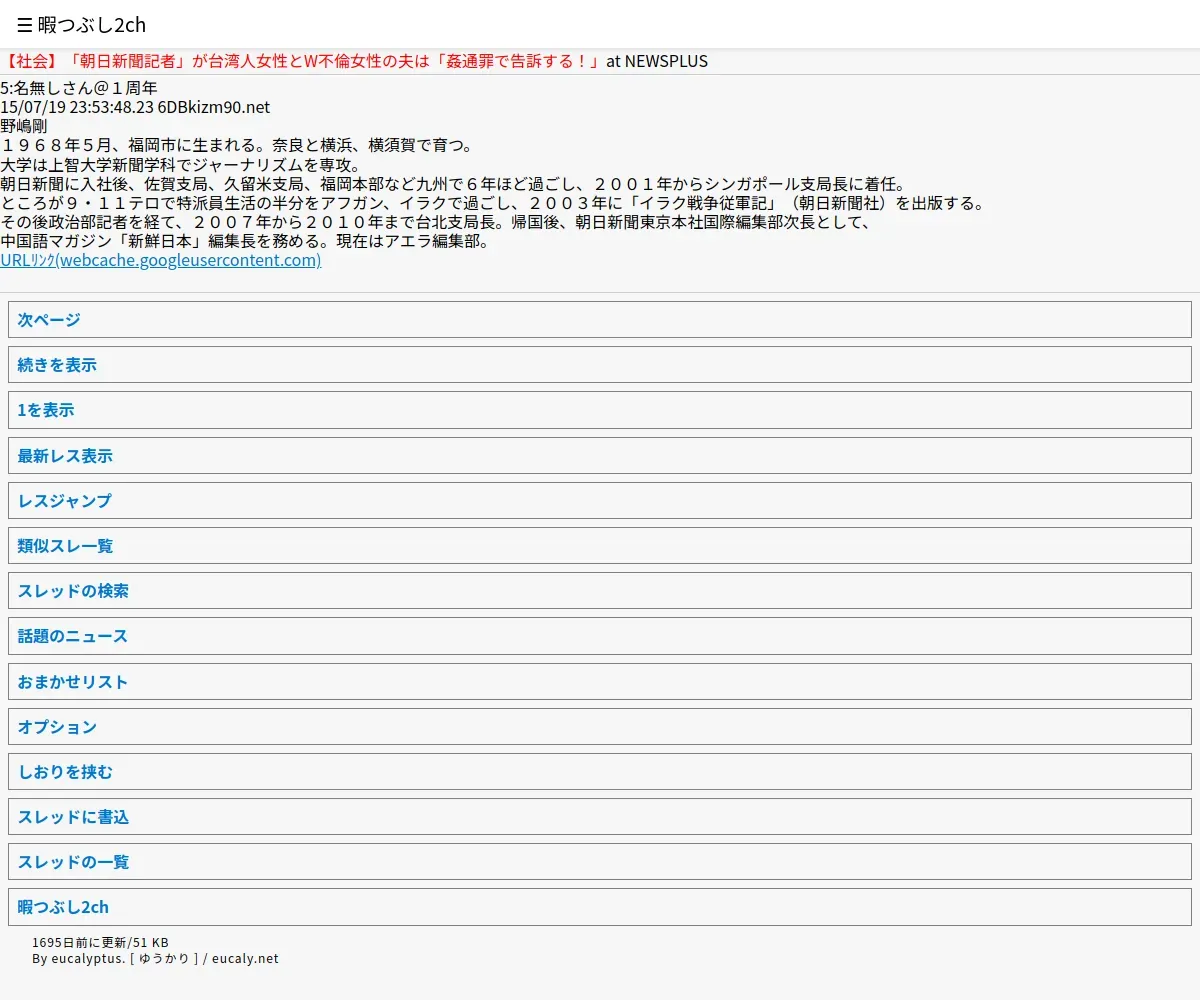The image size is (1200, 1000).
Task: Open the URLリンク webcache.googleusercontent.com link
Action: tap(160, 260)
